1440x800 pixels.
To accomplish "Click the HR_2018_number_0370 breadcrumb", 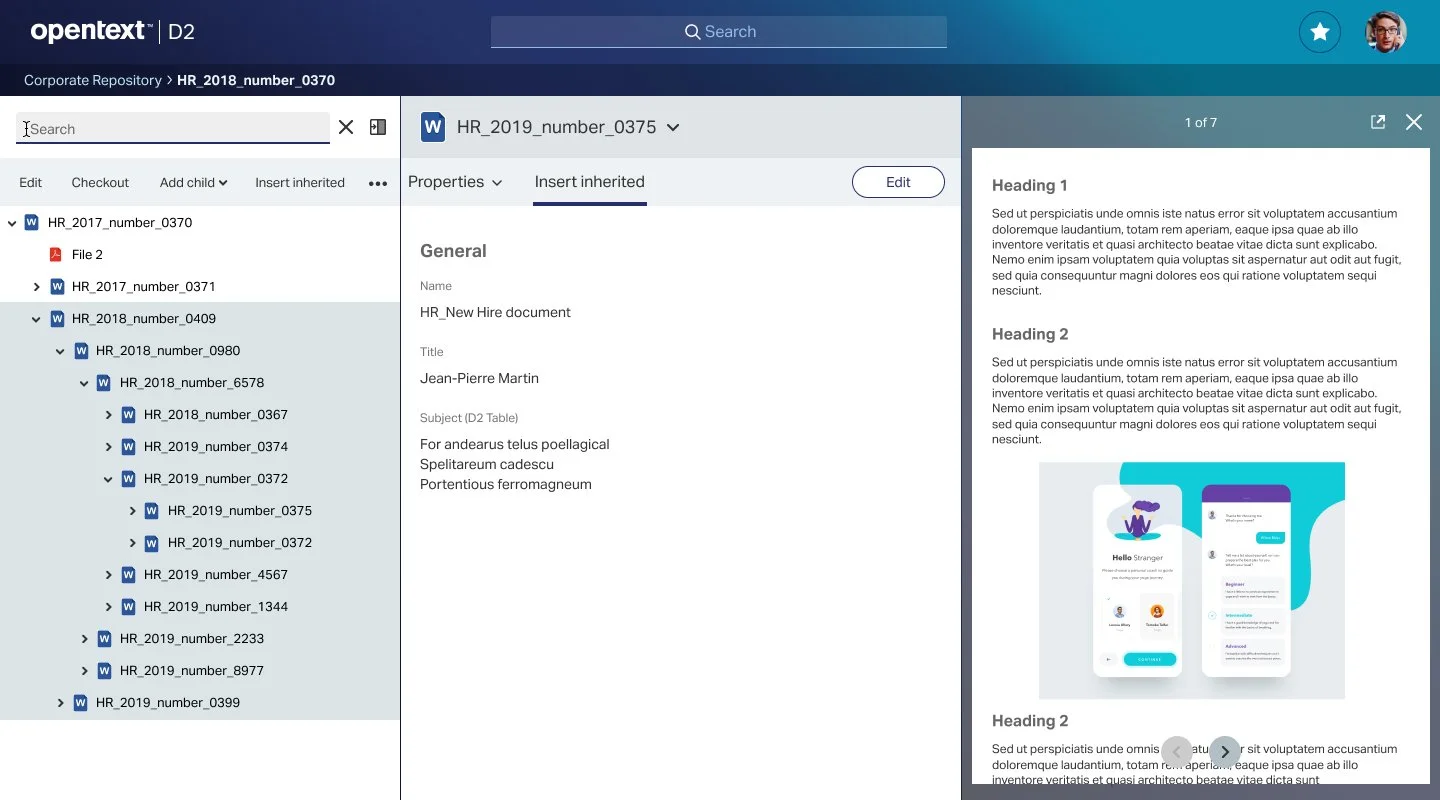I will point(256,80).
